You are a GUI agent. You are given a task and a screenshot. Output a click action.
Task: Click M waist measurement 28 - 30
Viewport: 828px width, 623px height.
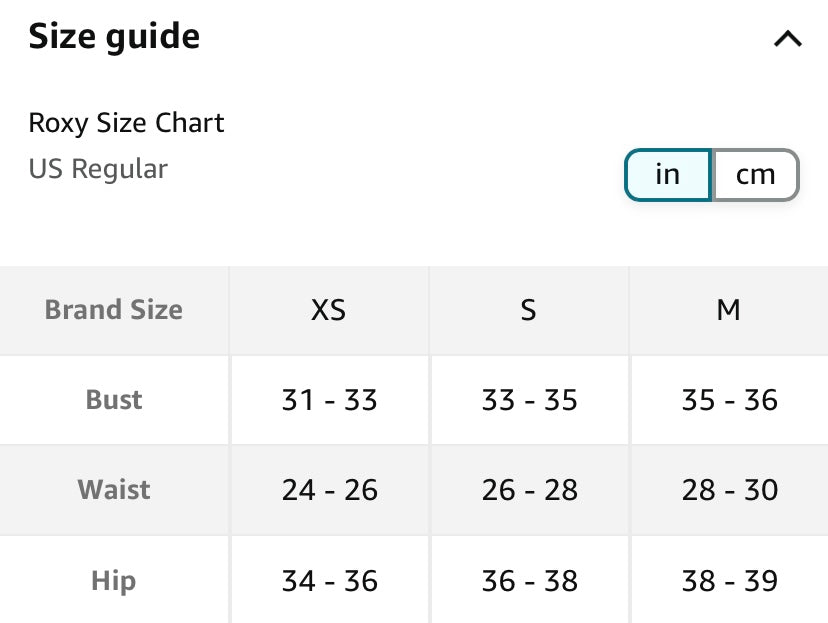[x=729, y=490]
